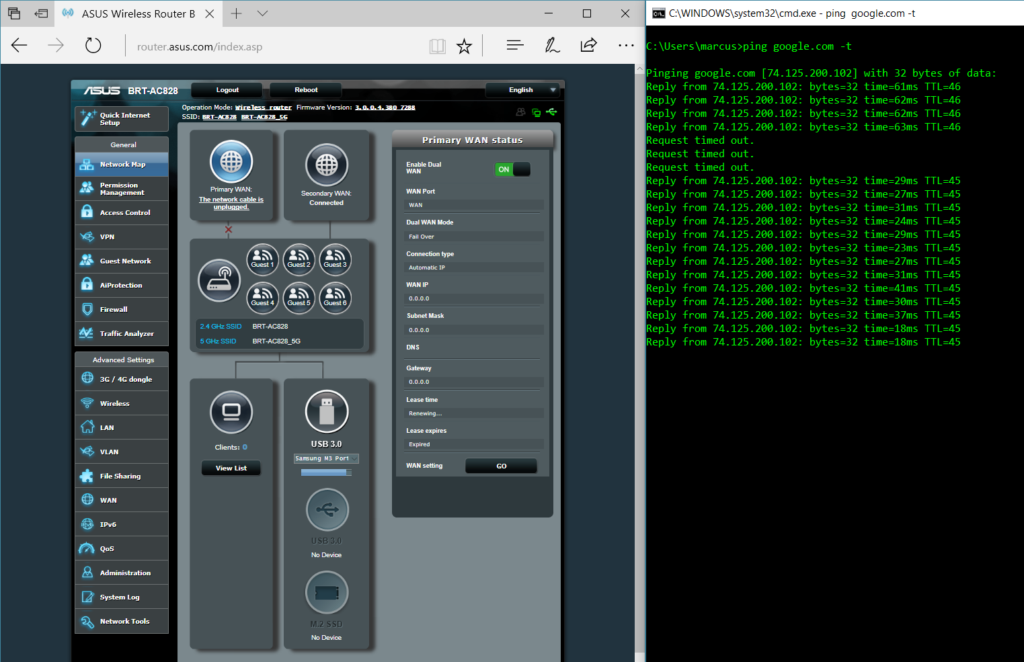The image size is (1024, 662).
Task: Click the USB storage usage bar
Action: 326,473
